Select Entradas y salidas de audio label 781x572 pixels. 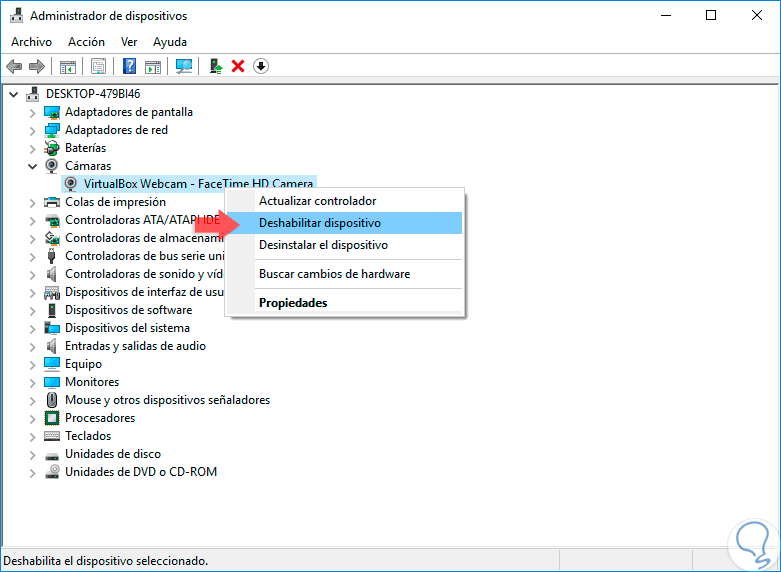coord(135,346)
